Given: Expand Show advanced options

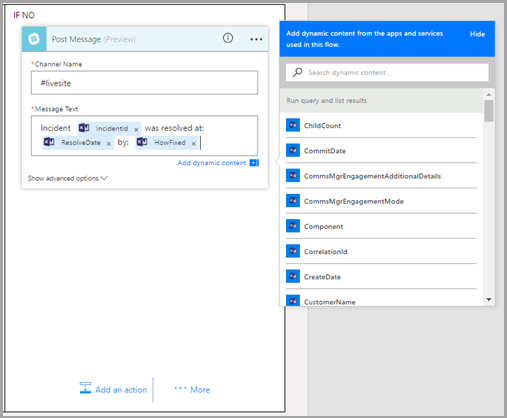Looking at the screenshot, I should [68, 178].
